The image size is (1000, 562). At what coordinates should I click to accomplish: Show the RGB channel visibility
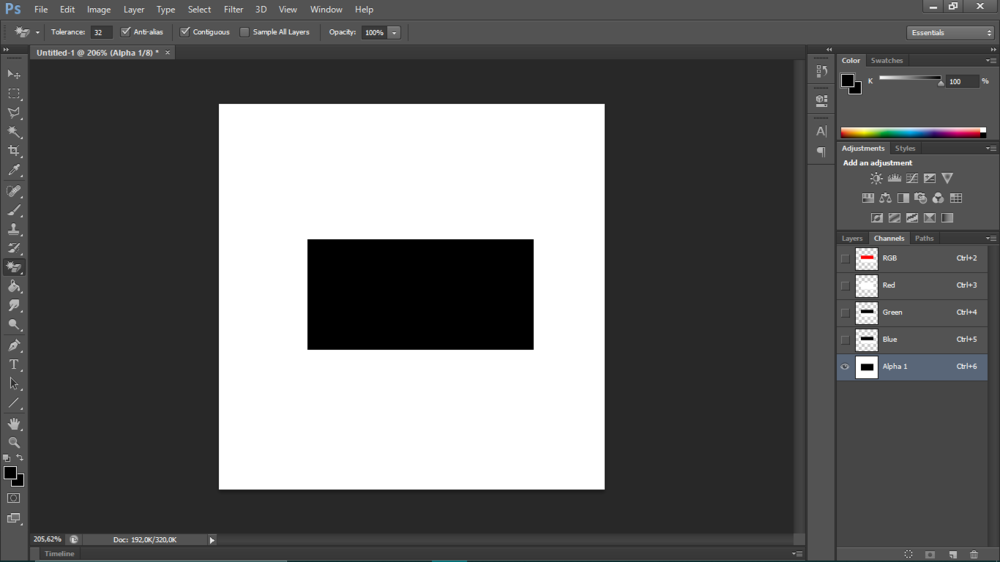click(x=845, y=258)
